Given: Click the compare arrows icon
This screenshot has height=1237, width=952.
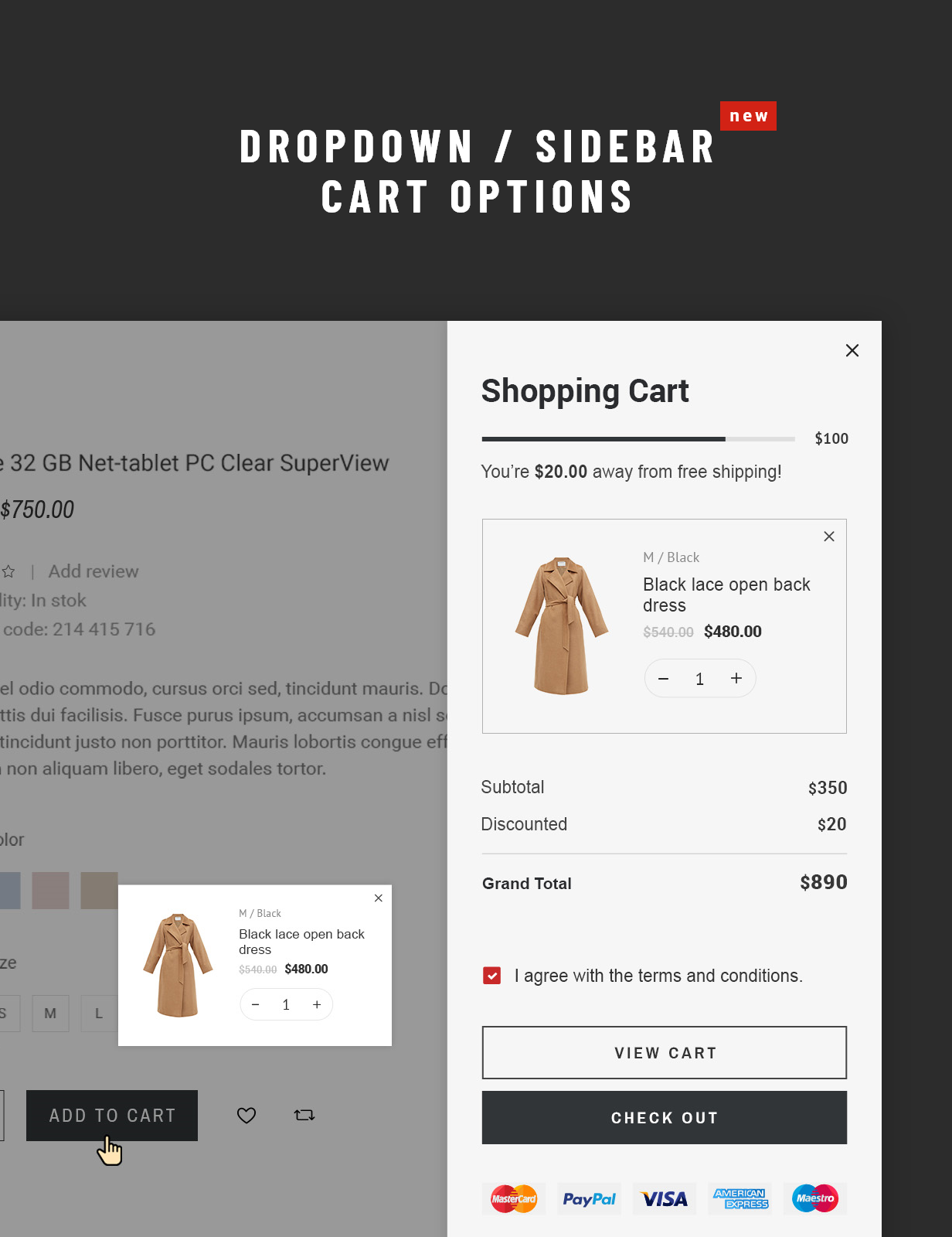Looking at the screenshot, I should click(x=304, y=1115).
